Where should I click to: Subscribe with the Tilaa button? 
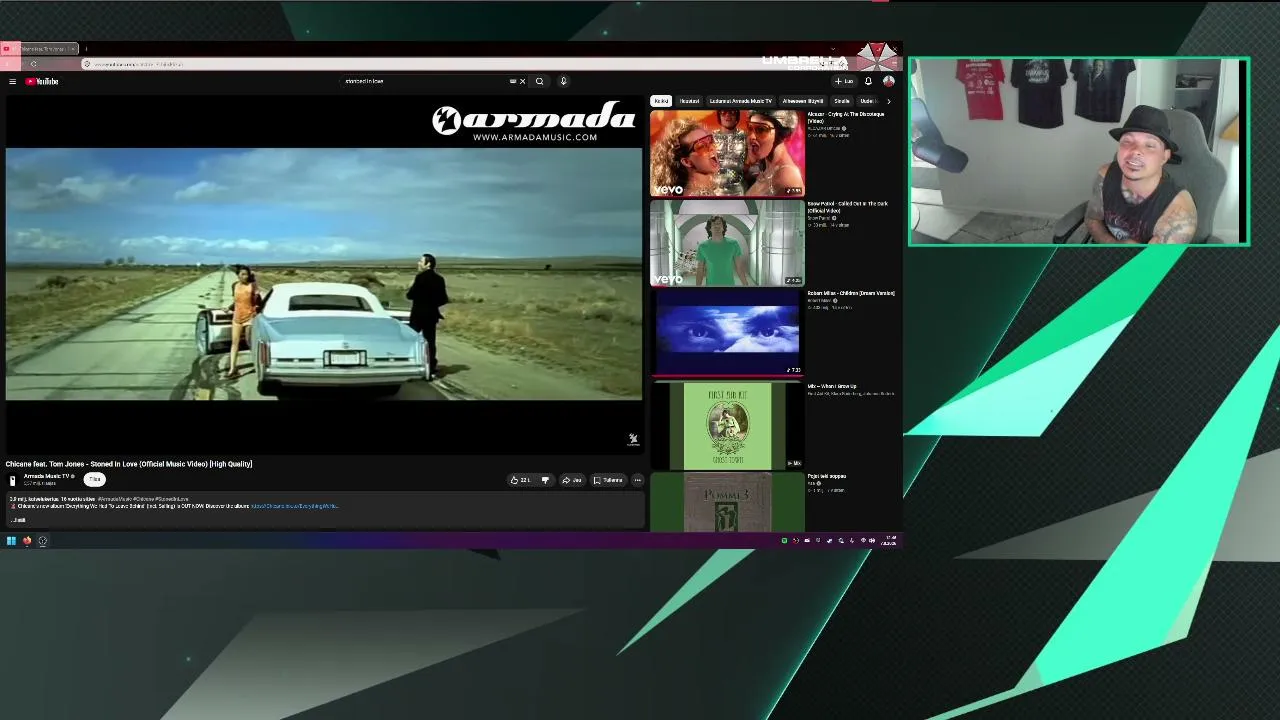point(95,480)
